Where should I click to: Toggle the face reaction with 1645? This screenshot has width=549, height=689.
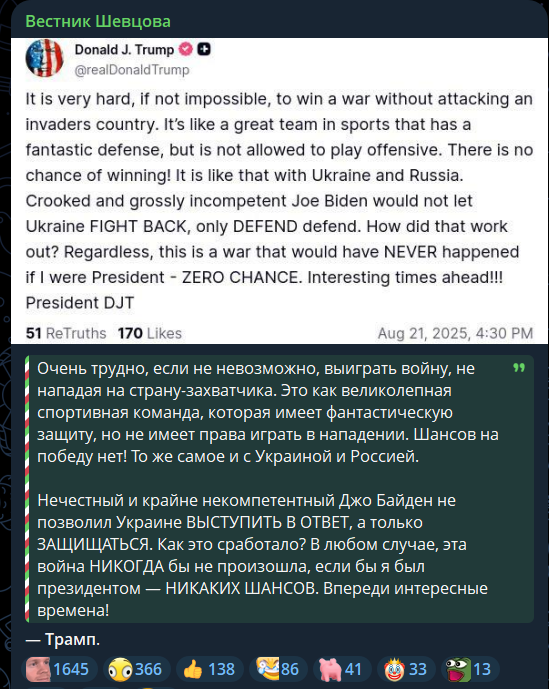[58, 669]
